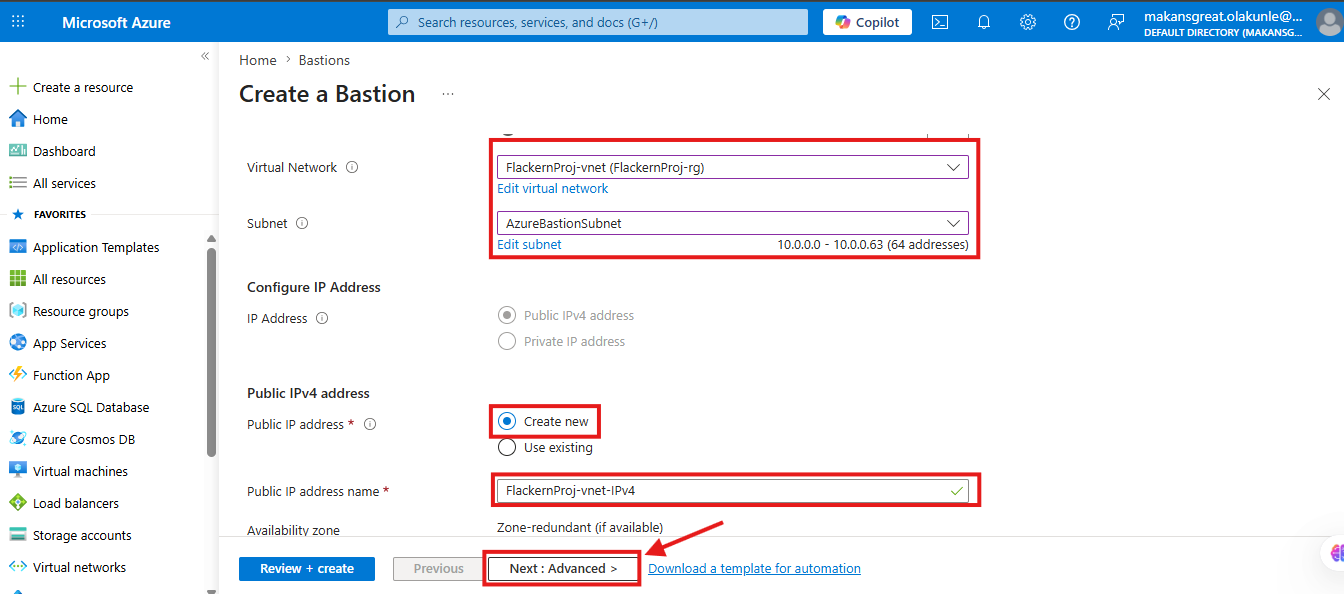This screenshot has width=1344, height=594.
Task: Open the feedback icon in the header
Action: (x=1116, y=22)
